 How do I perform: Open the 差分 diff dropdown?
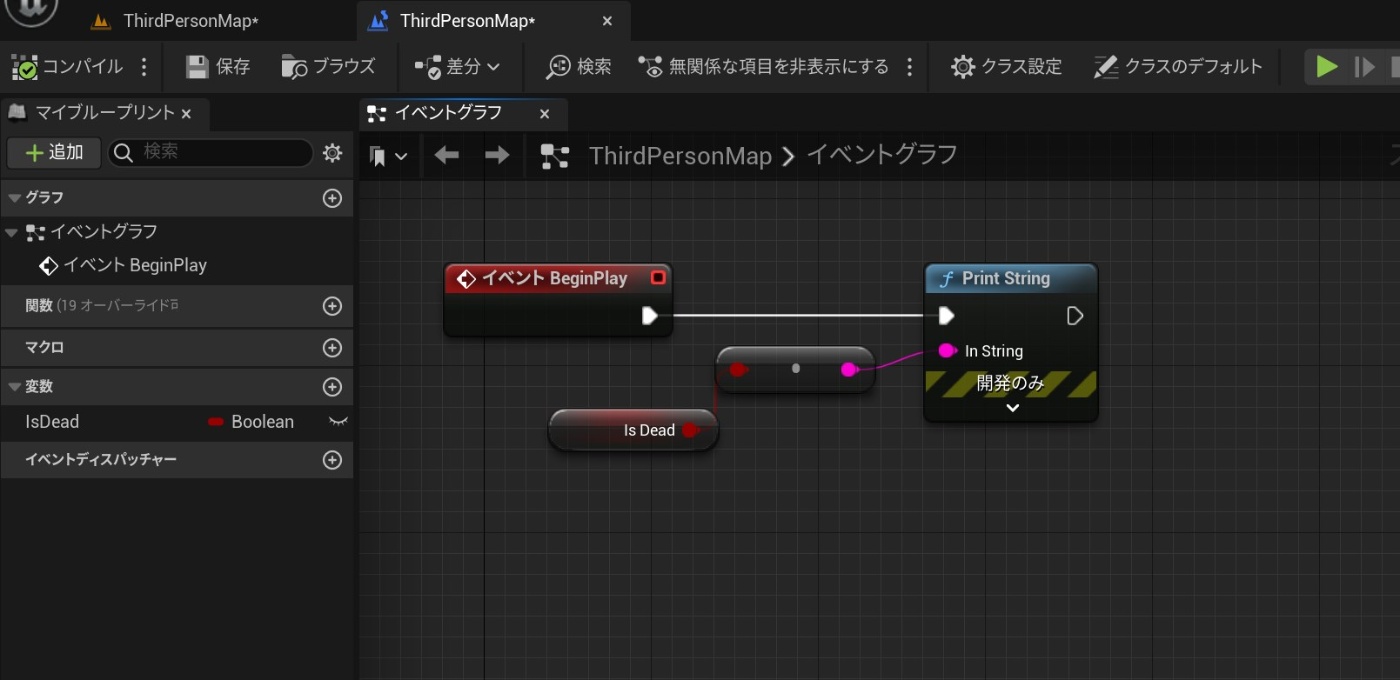click(x=456, y=67)
